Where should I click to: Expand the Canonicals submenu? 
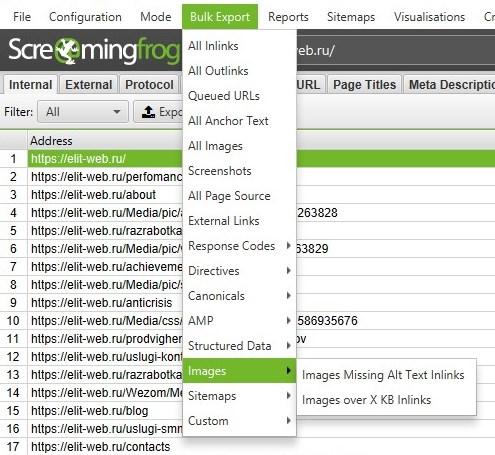click(239, 296)
